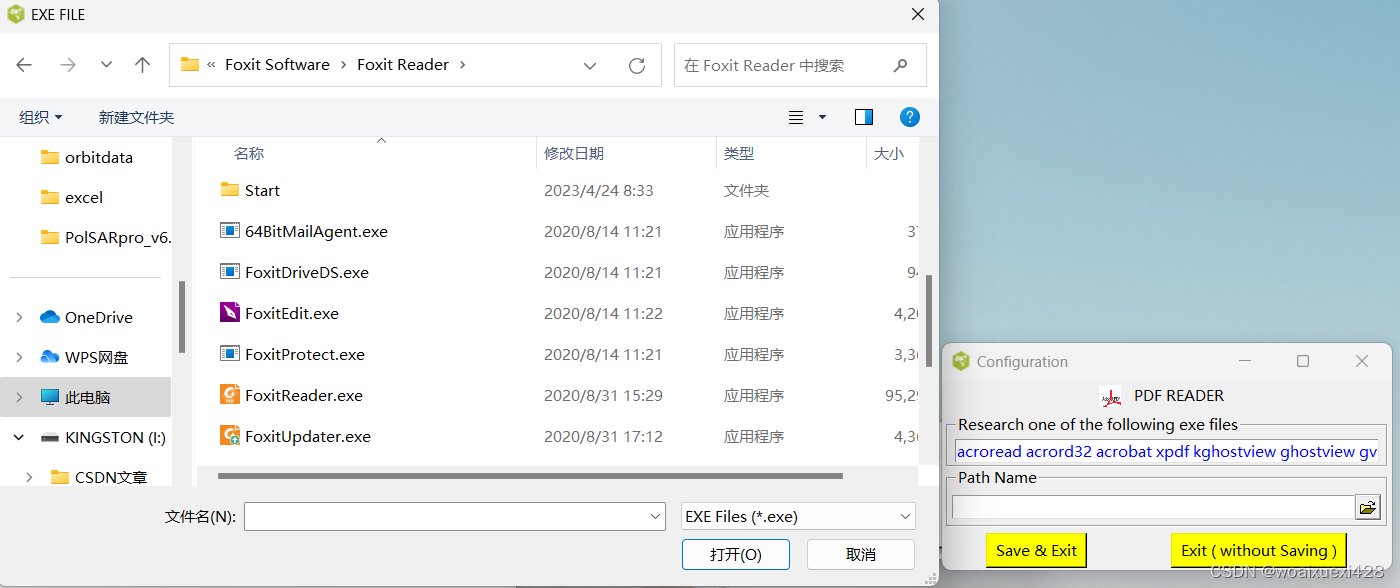Screen dimensions: 1400x588
Task: Toggle the preview pane icon
Action: [864, 117]
